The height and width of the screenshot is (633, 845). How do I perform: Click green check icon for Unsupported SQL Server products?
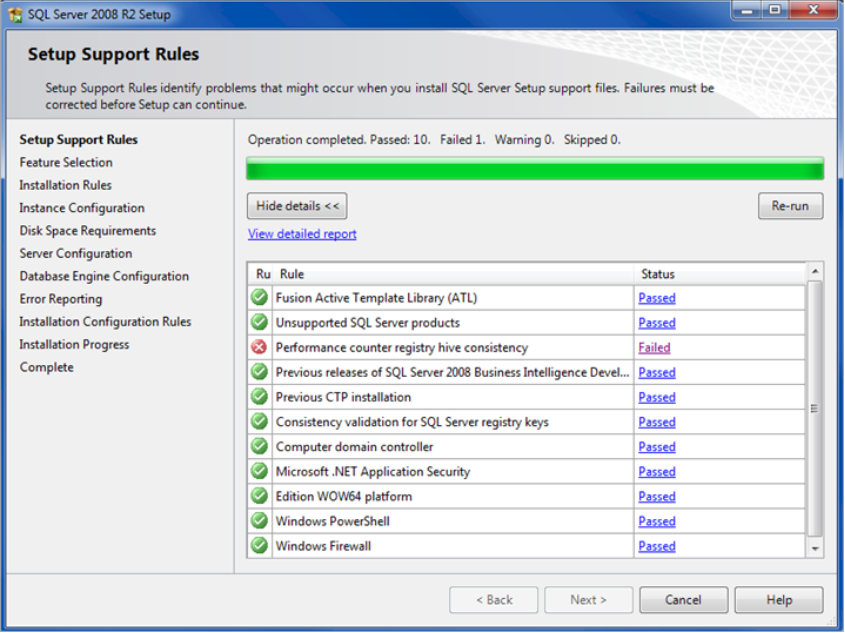click(x=259, y=322)
